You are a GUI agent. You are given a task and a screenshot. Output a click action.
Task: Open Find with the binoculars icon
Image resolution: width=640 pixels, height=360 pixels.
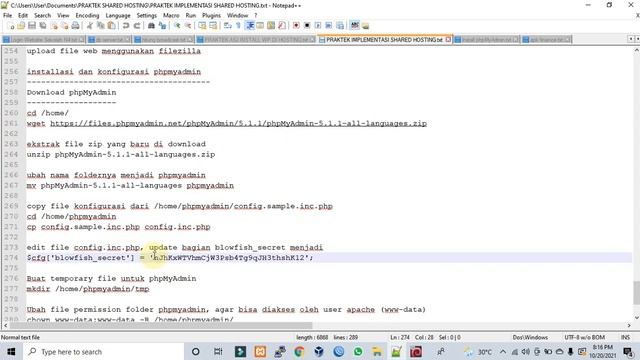(151, 26)
